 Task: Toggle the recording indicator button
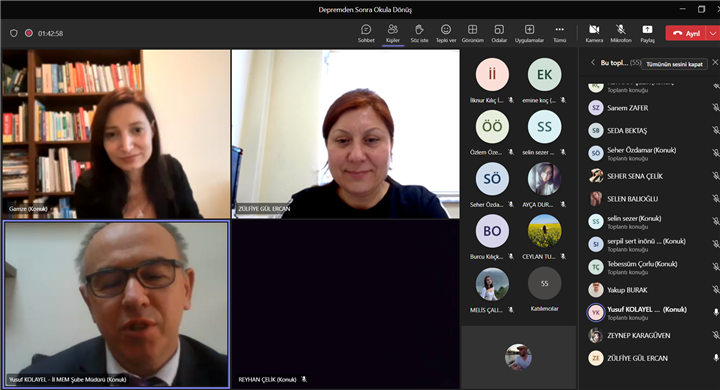(x=29, y=33)
